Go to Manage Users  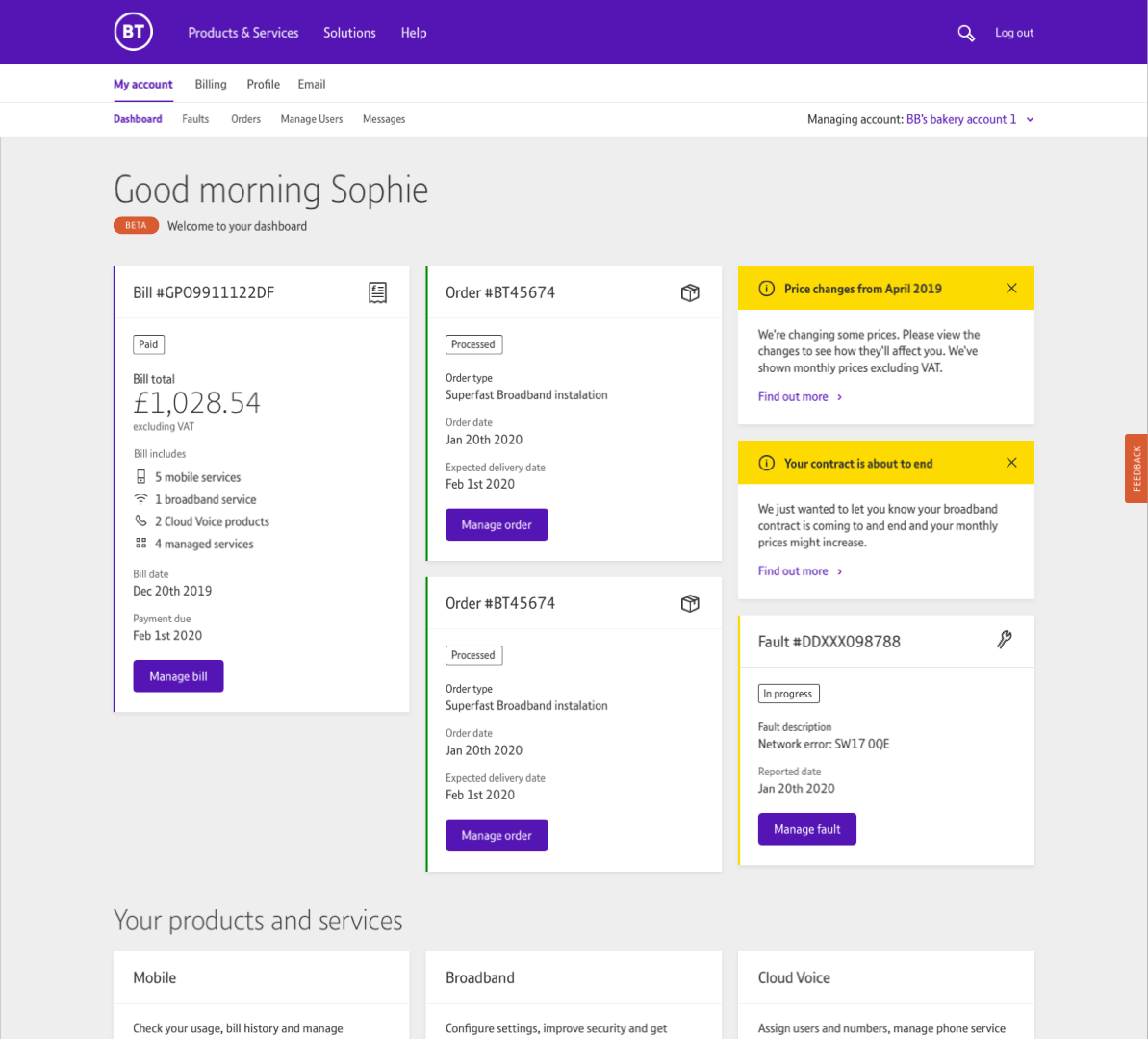click(311, 119)
